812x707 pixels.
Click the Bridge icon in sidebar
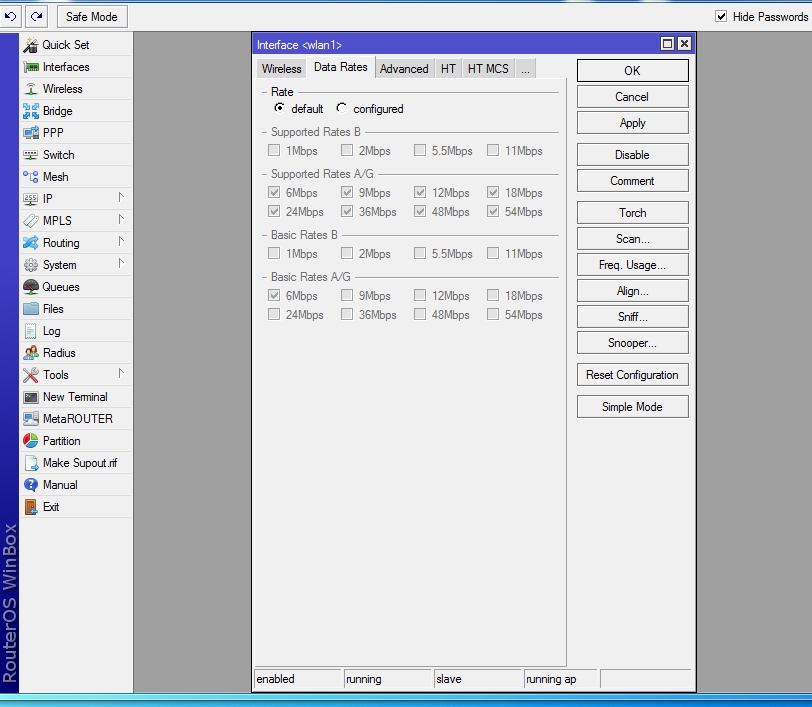pos(31,111)
